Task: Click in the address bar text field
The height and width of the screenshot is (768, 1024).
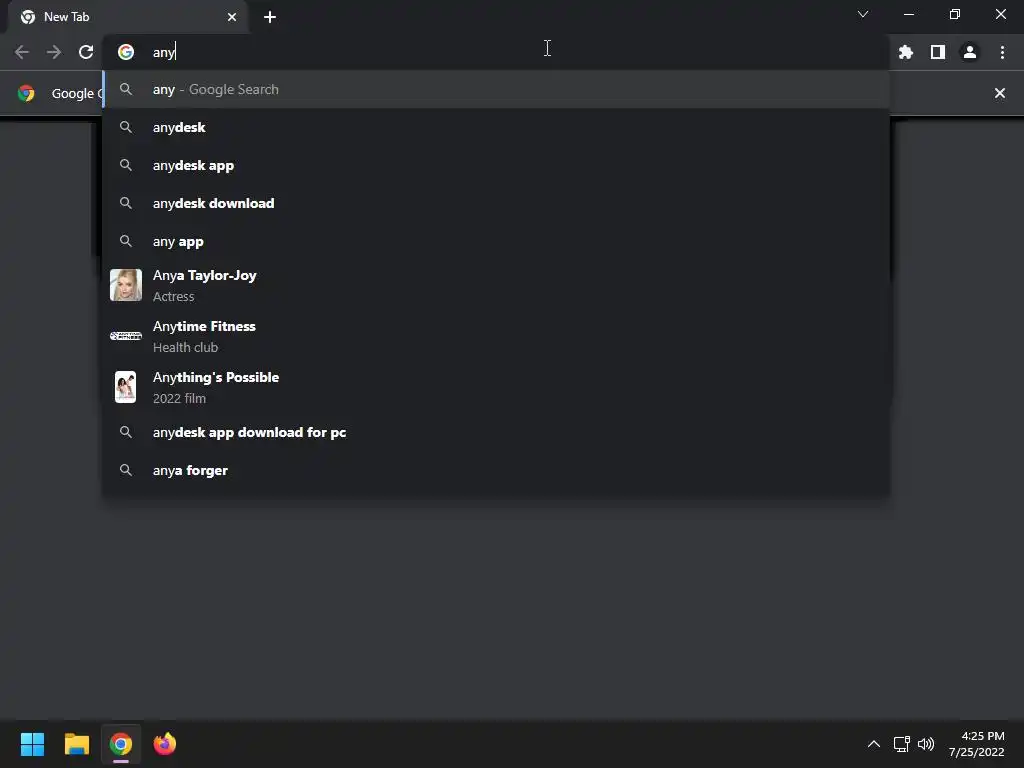Action: coord(509,52)
